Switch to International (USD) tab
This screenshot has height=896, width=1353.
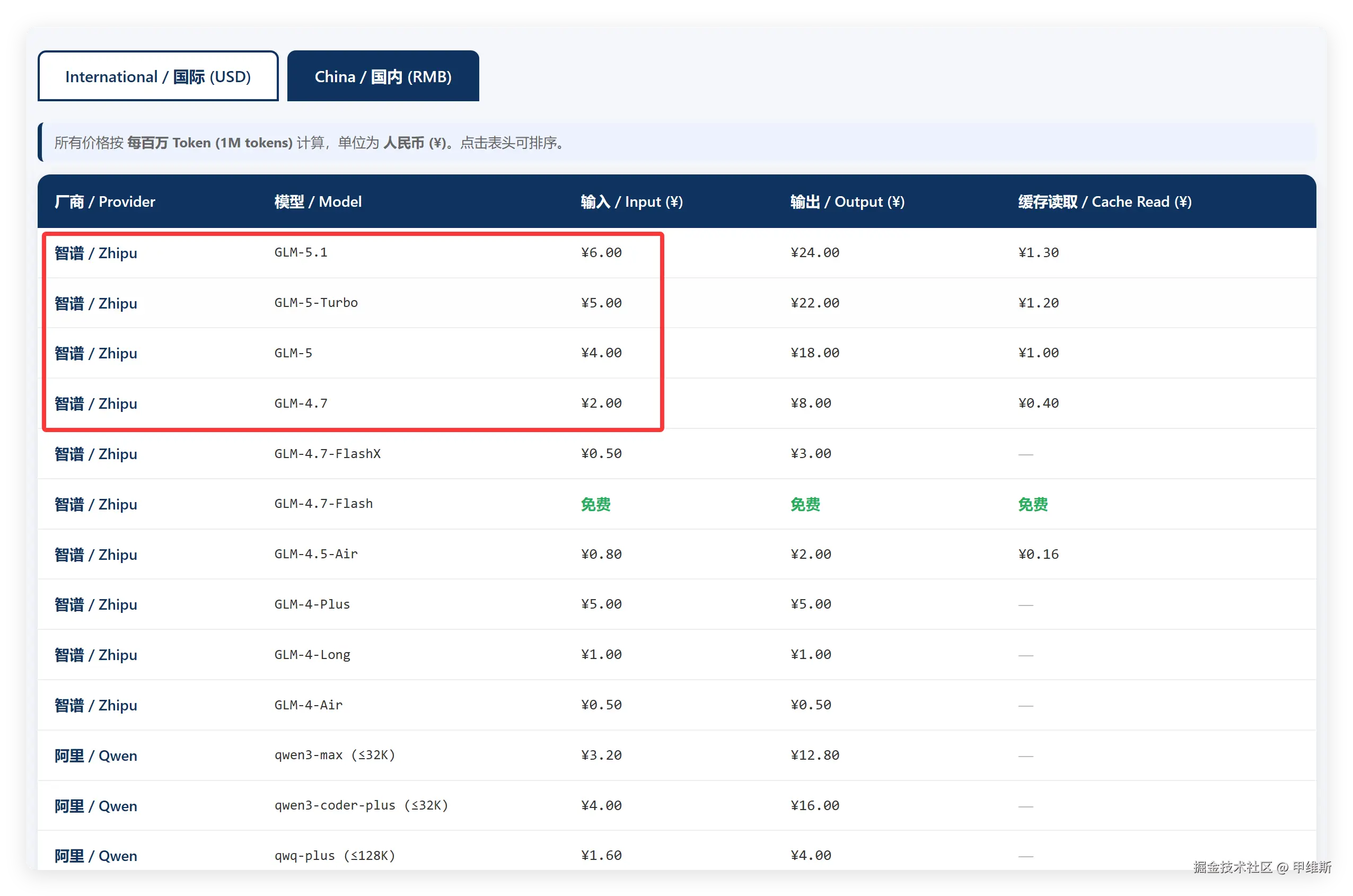pos(157,76)
